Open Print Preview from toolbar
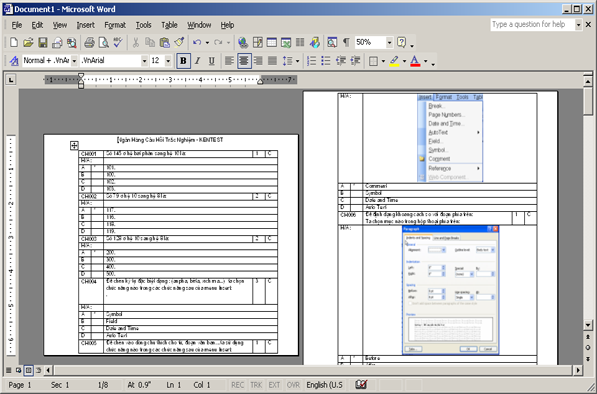 [x=103, y=42]
